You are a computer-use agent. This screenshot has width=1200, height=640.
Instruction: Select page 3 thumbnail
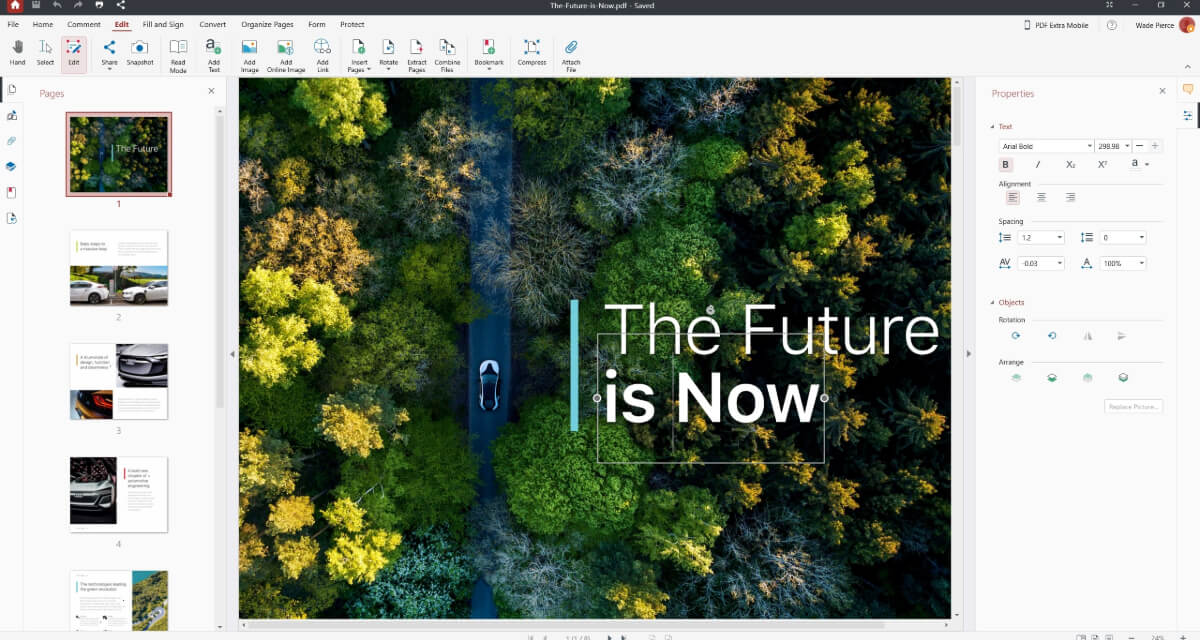[x=118, y=382]
